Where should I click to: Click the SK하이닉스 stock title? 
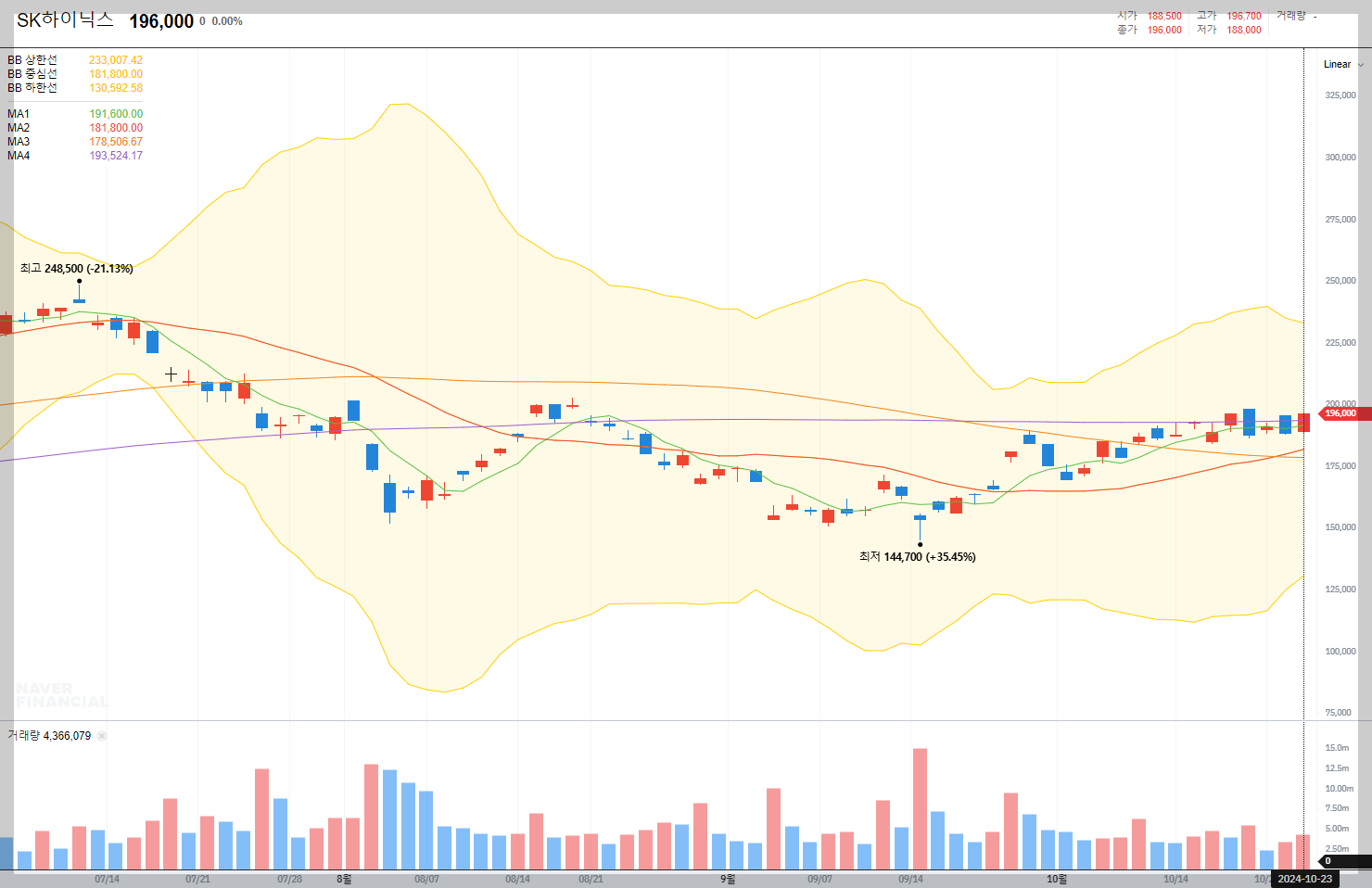coord(65,20)
